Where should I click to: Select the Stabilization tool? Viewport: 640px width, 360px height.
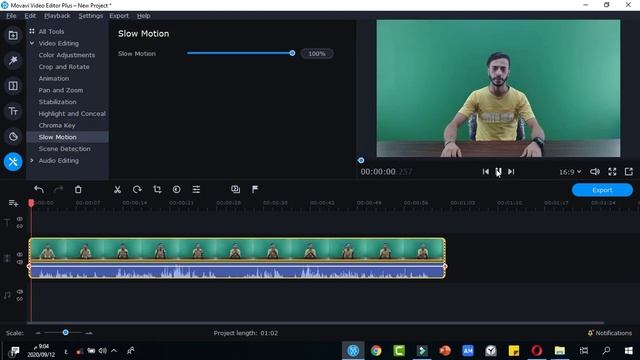coord(57,102)
